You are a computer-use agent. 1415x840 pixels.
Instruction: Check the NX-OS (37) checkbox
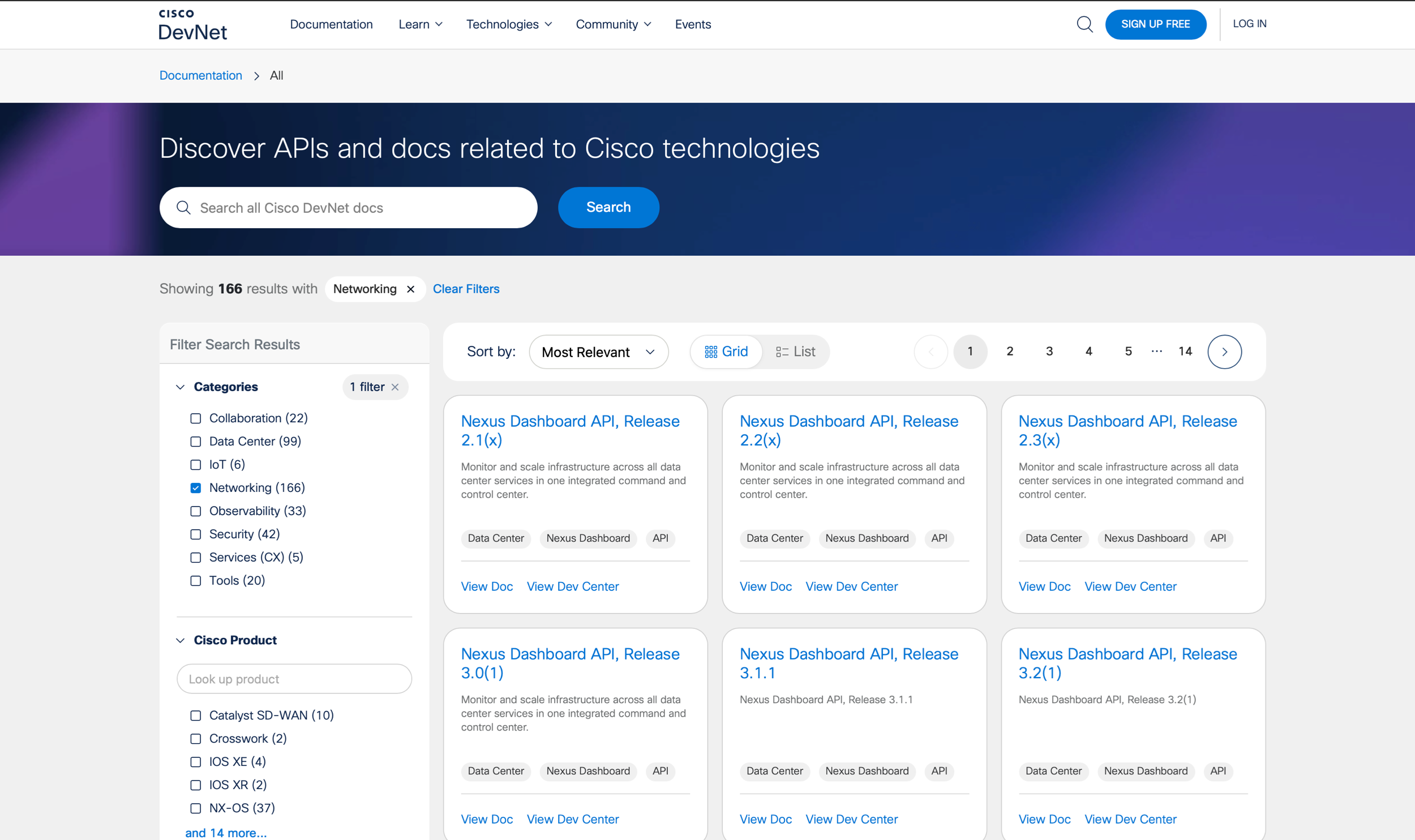(196, 808)
